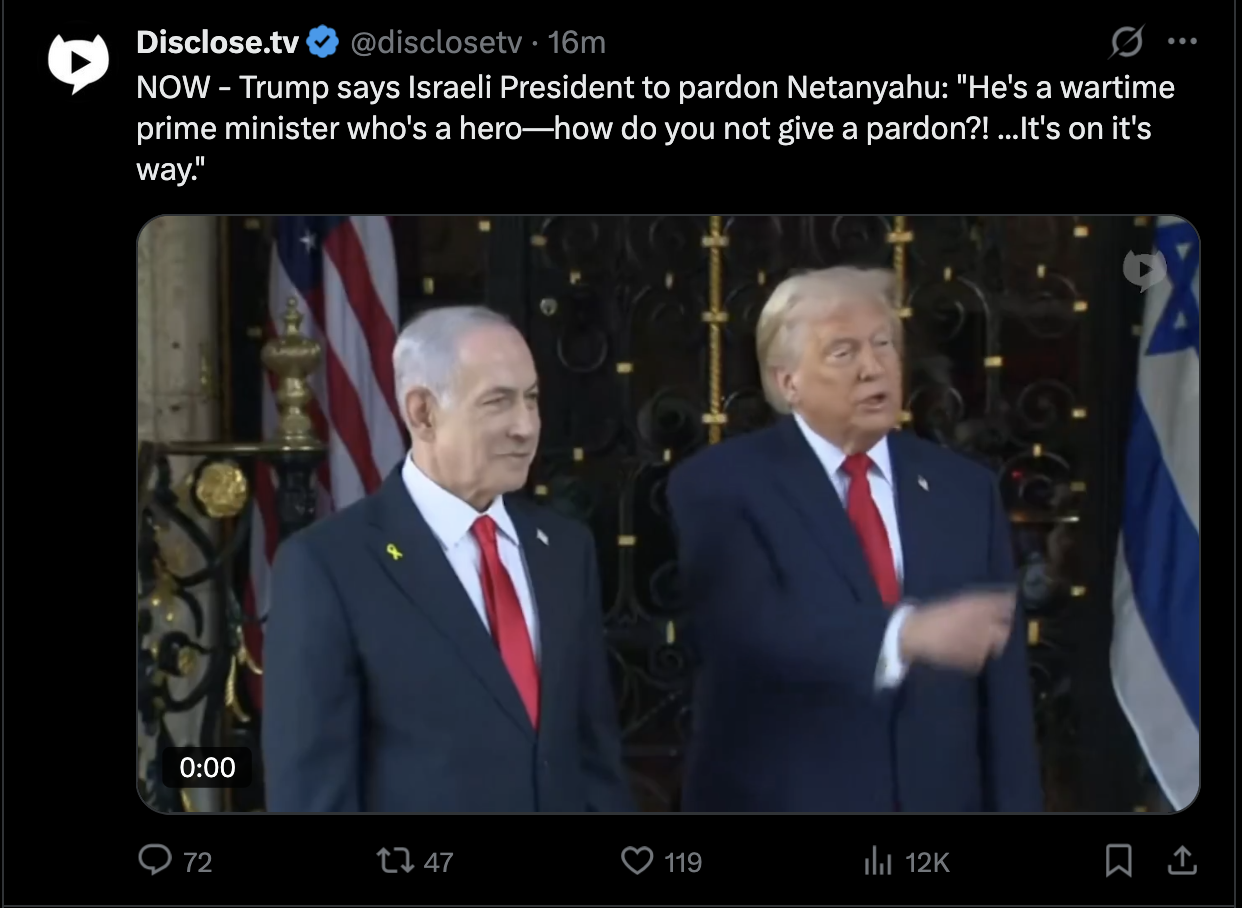The image size is (1242, 908).
Task: Bookmark this post
Action: [x=1118, y=860]
